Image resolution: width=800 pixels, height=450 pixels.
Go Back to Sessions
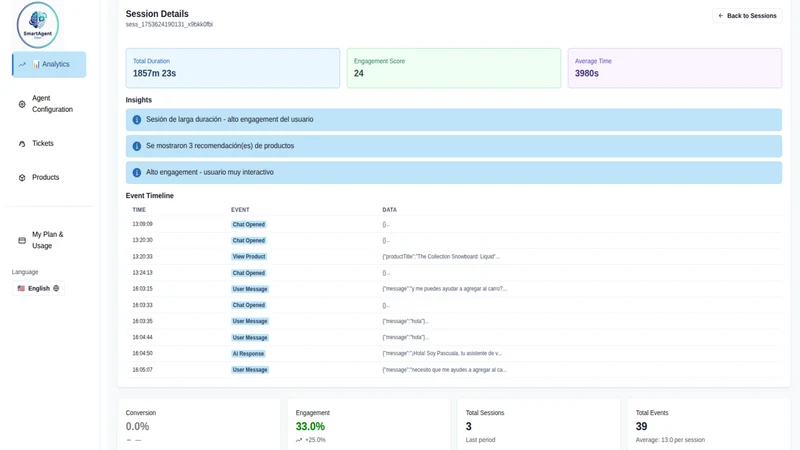tap(747, 16)
